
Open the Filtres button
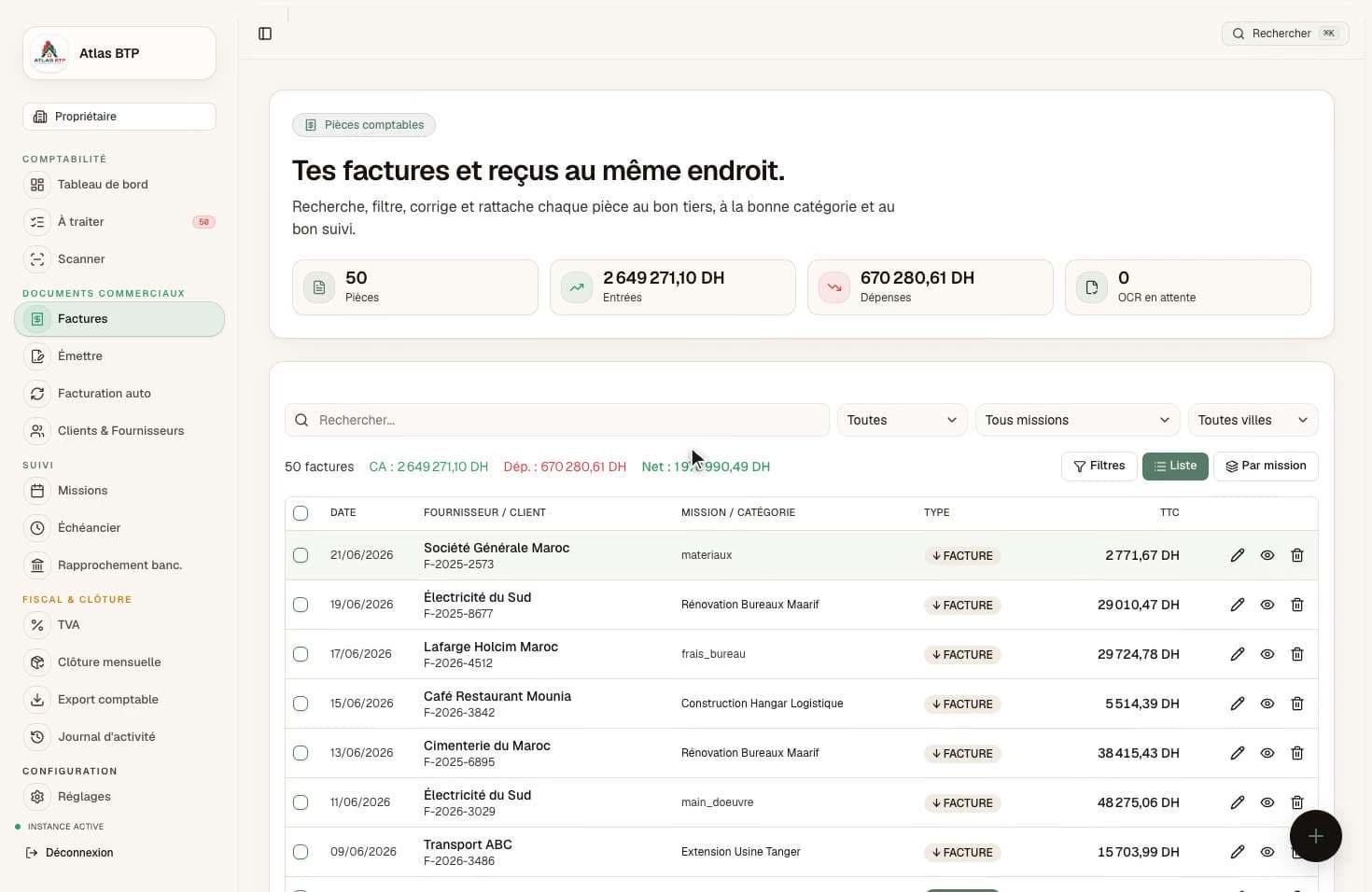pos(1099,466)
